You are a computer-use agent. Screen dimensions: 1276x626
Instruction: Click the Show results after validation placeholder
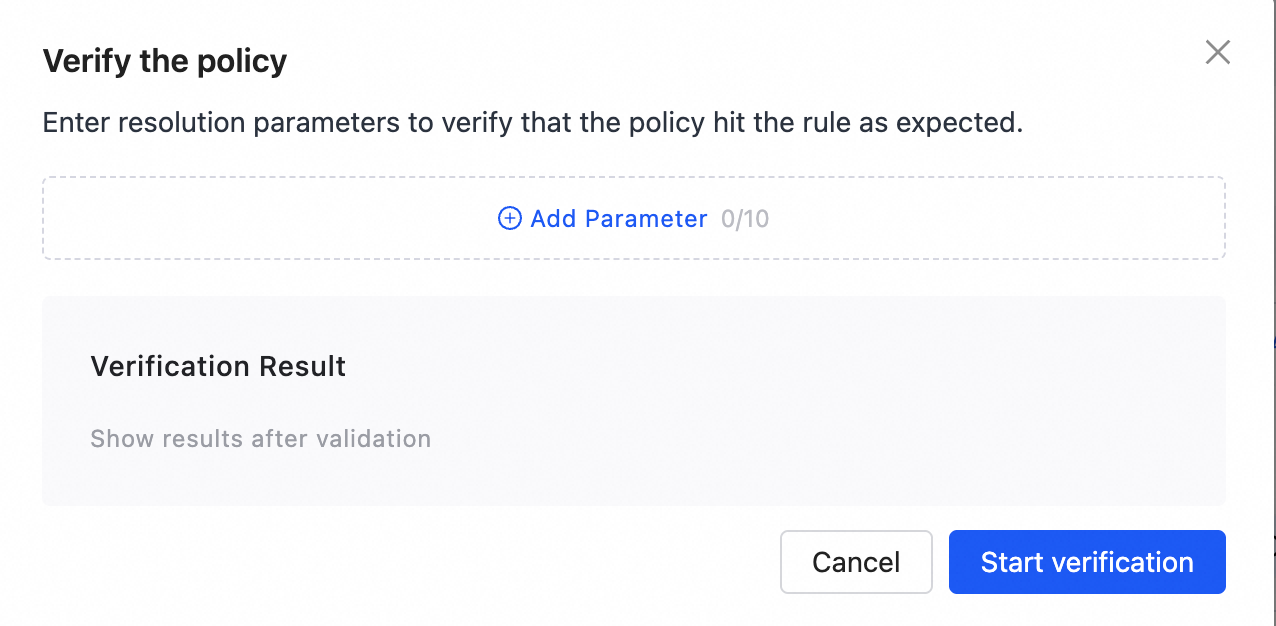pyautogui.click(x=260, y=438)
